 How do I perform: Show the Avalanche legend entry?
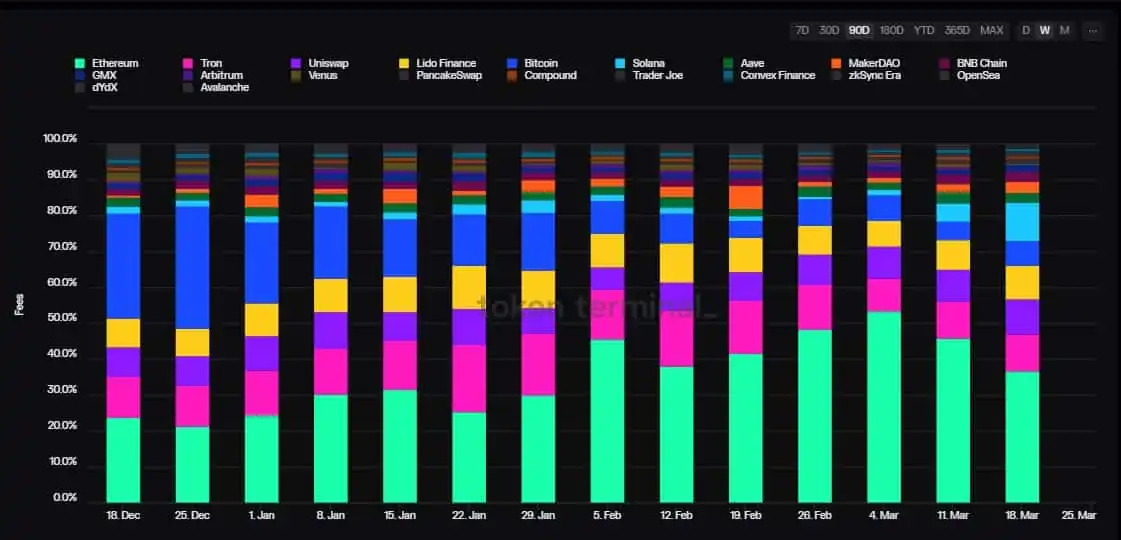coord(217,87)
